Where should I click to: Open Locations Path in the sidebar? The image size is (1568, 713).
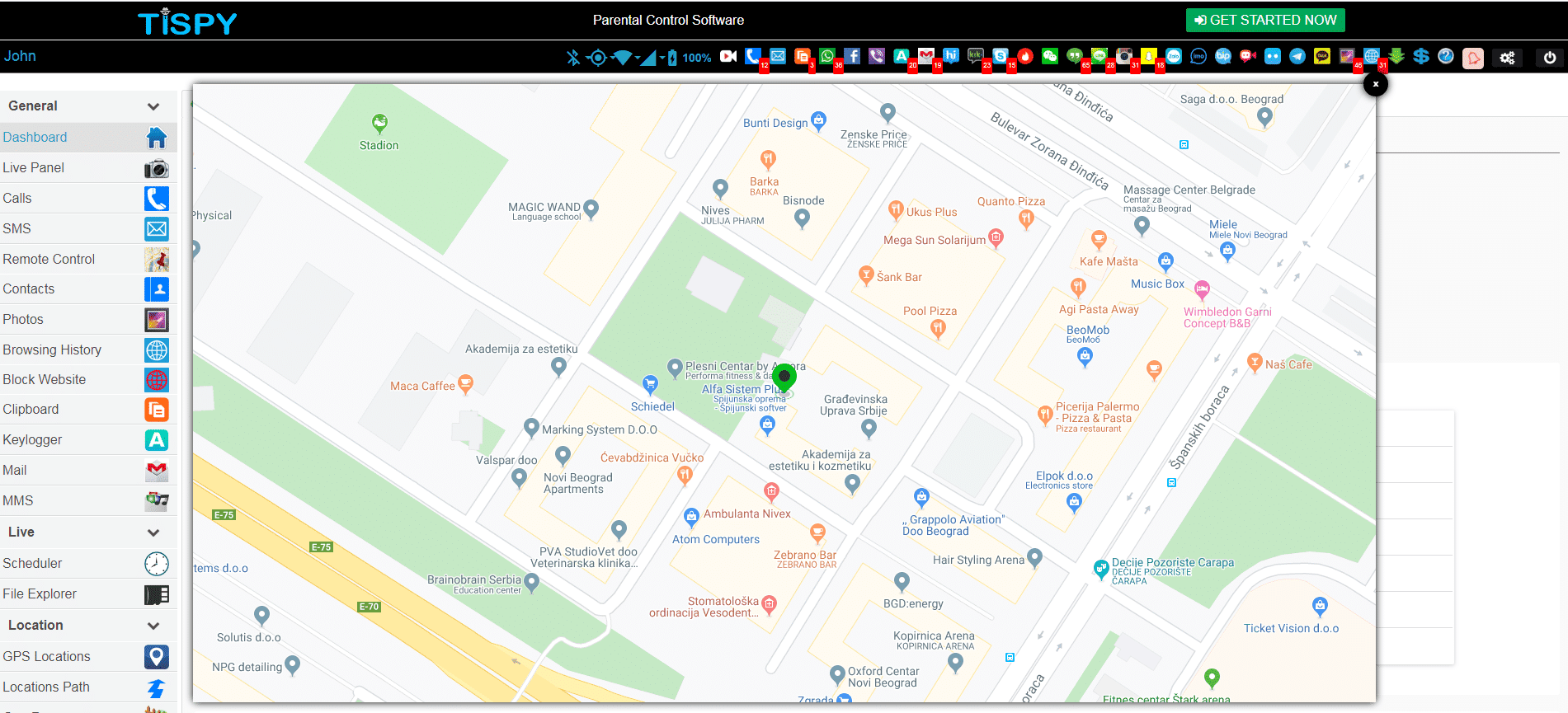pos(88,687)
